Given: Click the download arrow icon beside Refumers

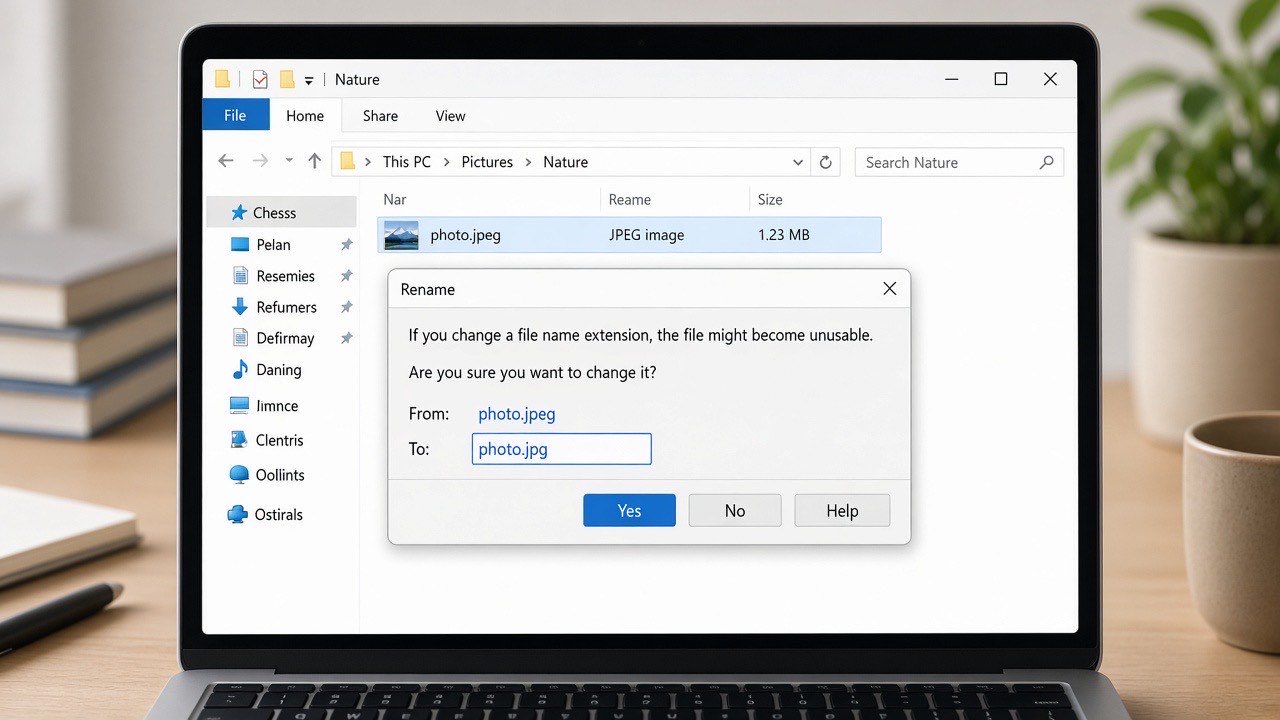Looking at the screenshot, I should [x=240, y=307].
